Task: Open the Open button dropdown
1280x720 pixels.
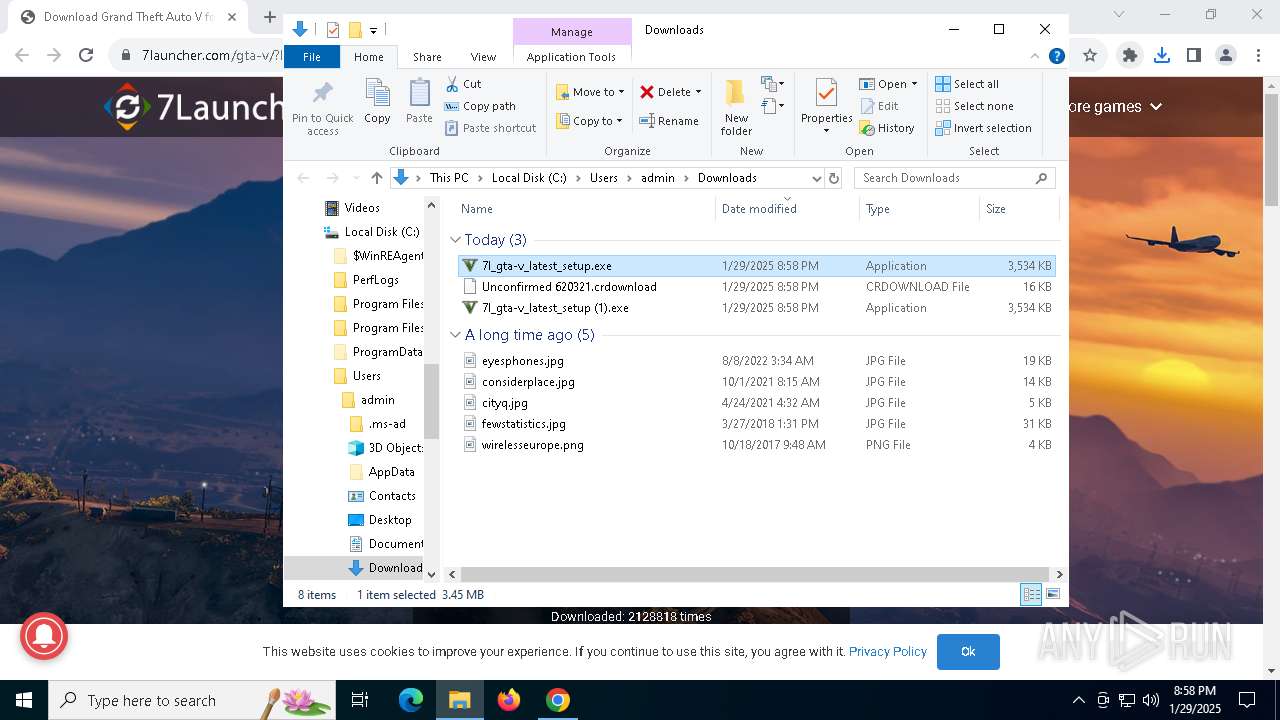Action: point(914,84)
